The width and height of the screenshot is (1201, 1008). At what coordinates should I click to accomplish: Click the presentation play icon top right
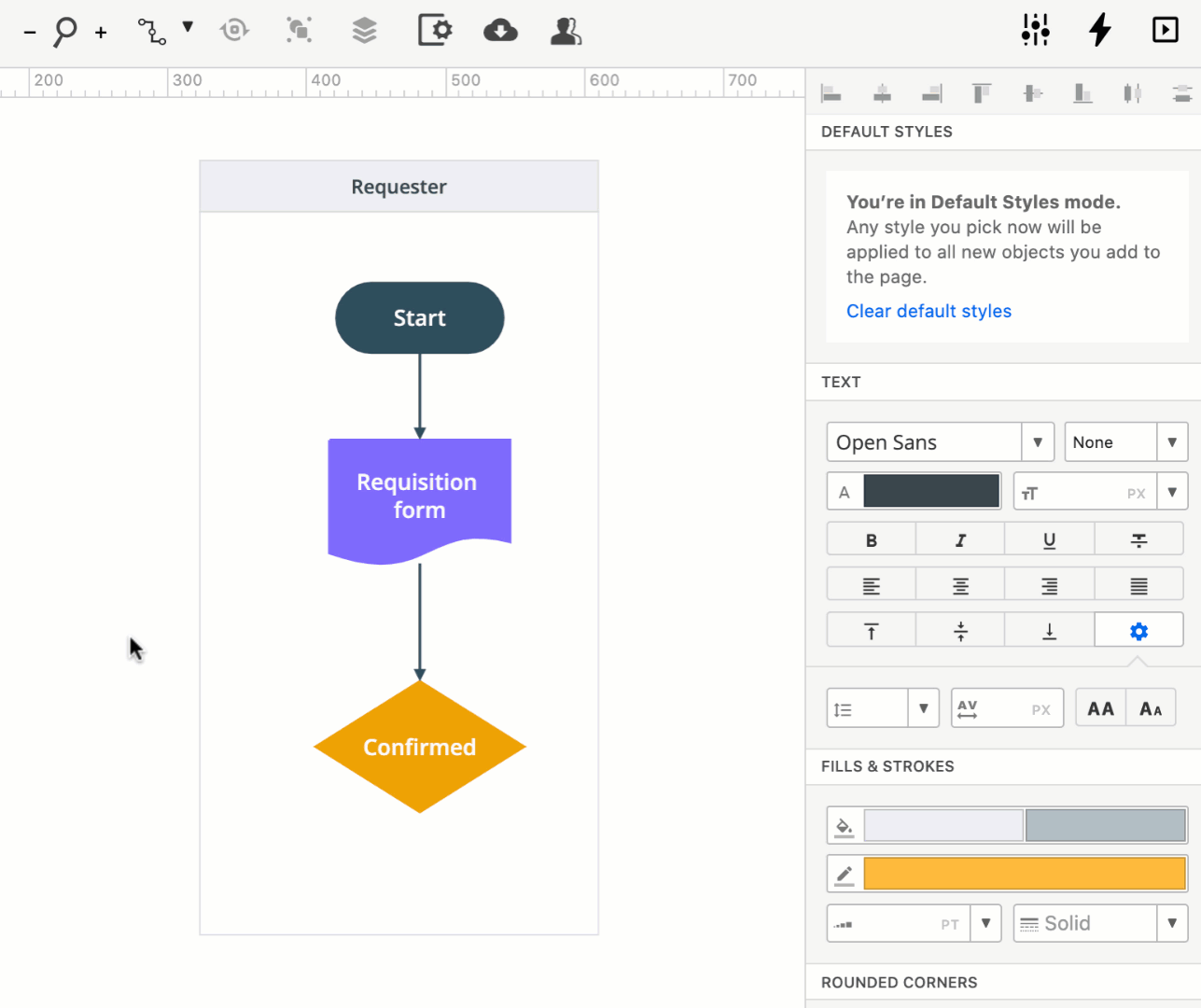click(1165, 29)
